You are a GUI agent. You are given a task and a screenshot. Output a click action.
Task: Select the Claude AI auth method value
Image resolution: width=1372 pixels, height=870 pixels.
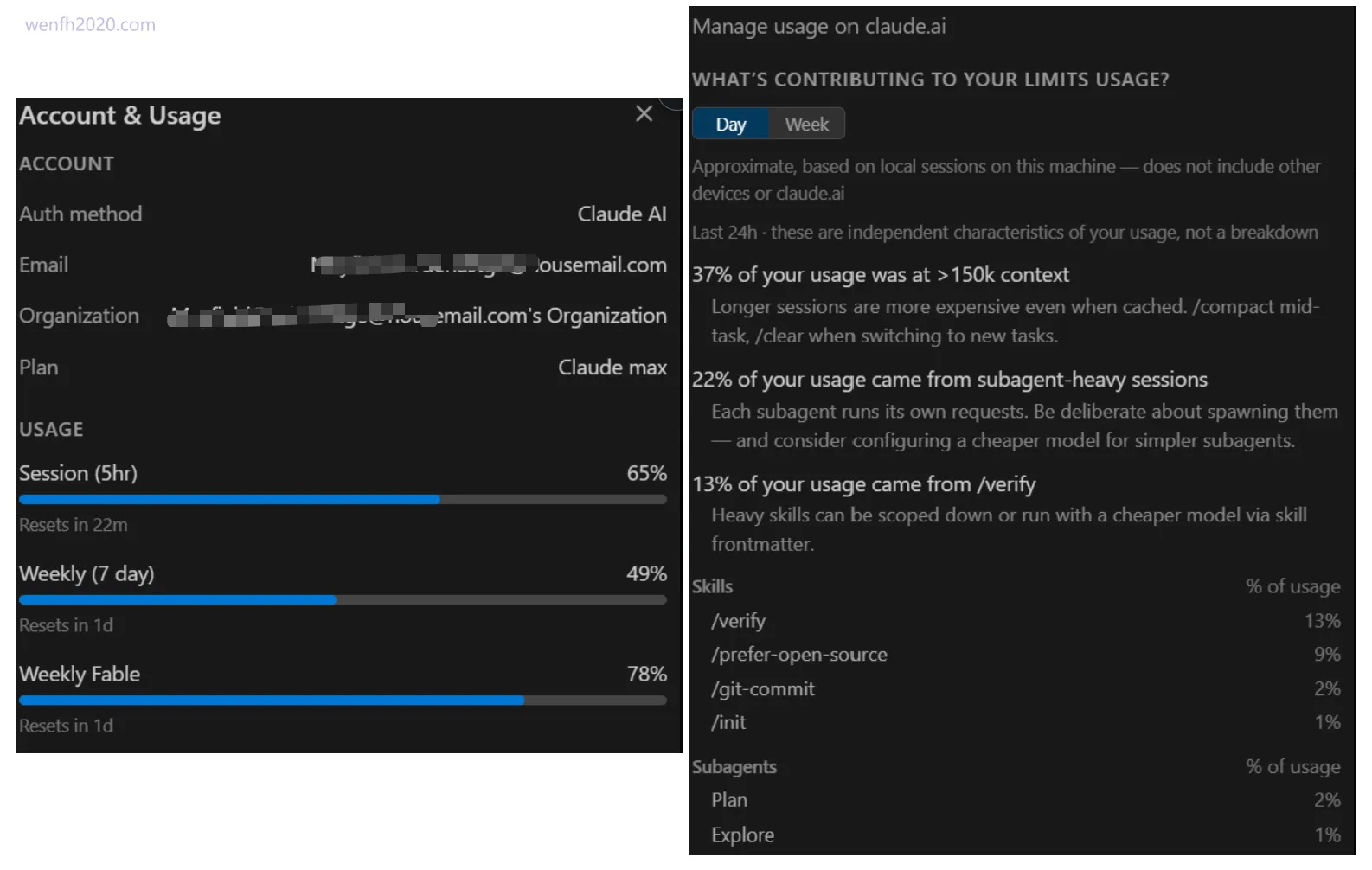coord(622,214)
